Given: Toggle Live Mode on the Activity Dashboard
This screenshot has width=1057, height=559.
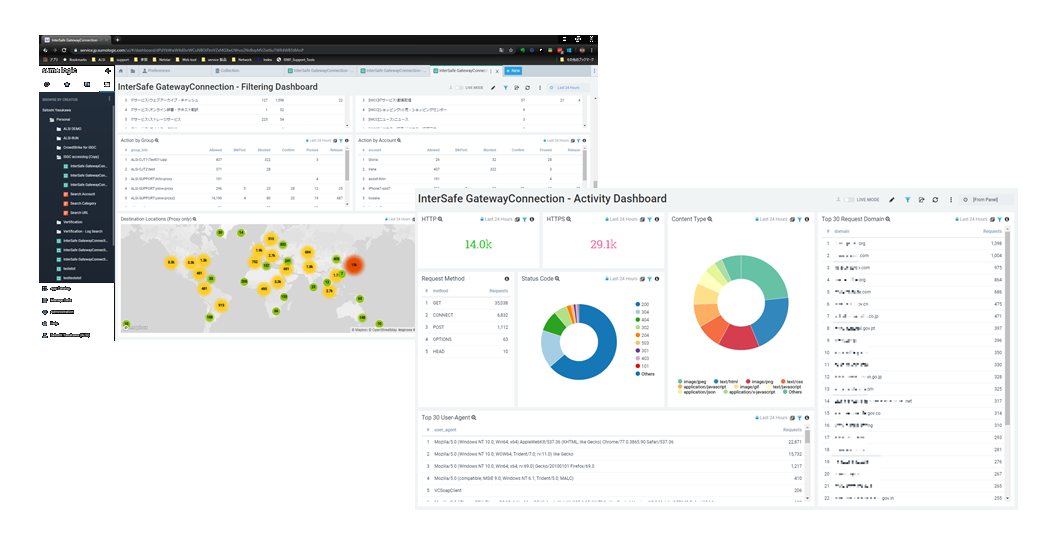Looking at the screenshot, I should [x=849, y=200].
